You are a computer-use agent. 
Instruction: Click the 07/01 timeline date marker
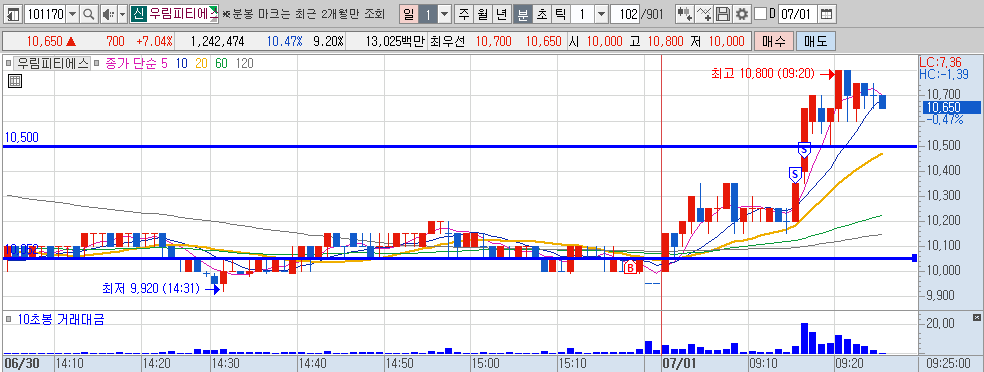(x=680, y=363)
